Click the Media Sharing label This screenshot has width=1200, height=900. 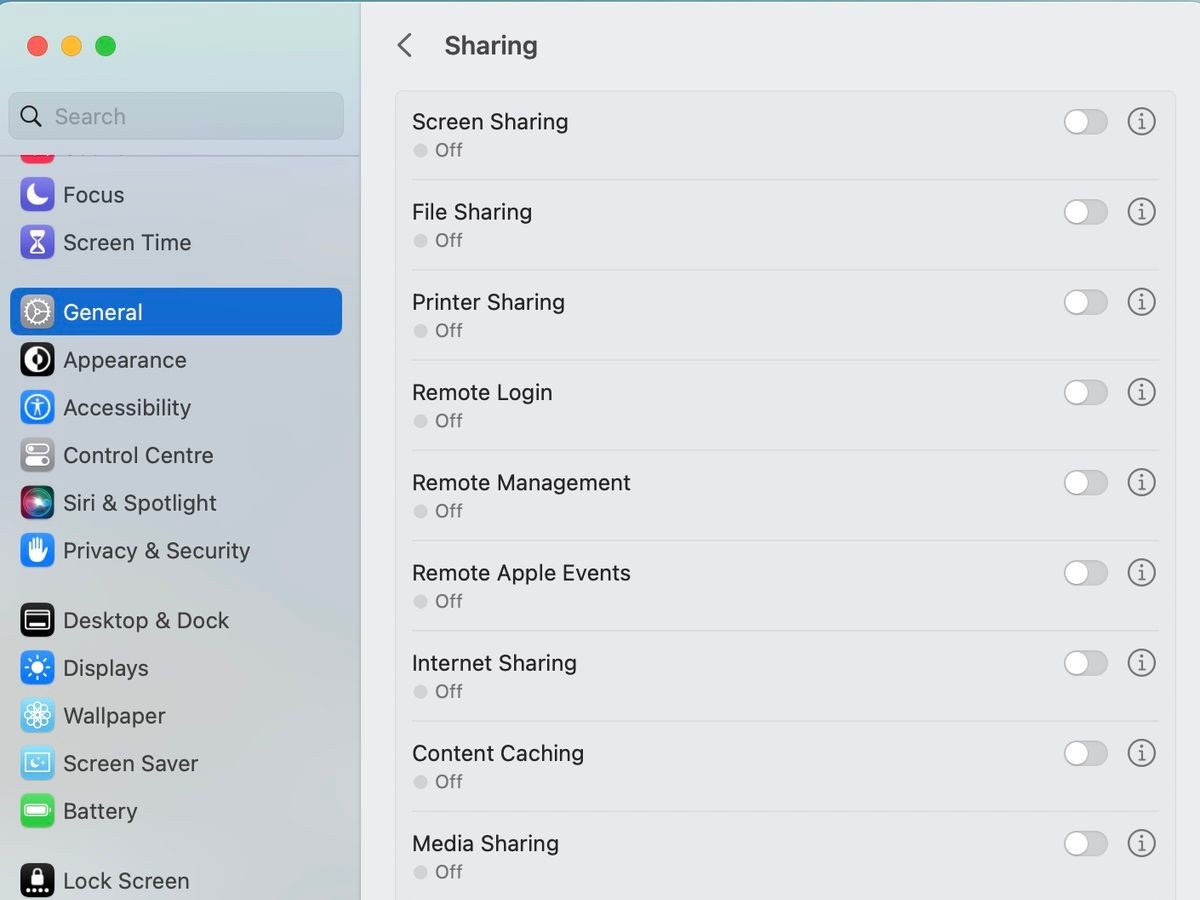485,844
